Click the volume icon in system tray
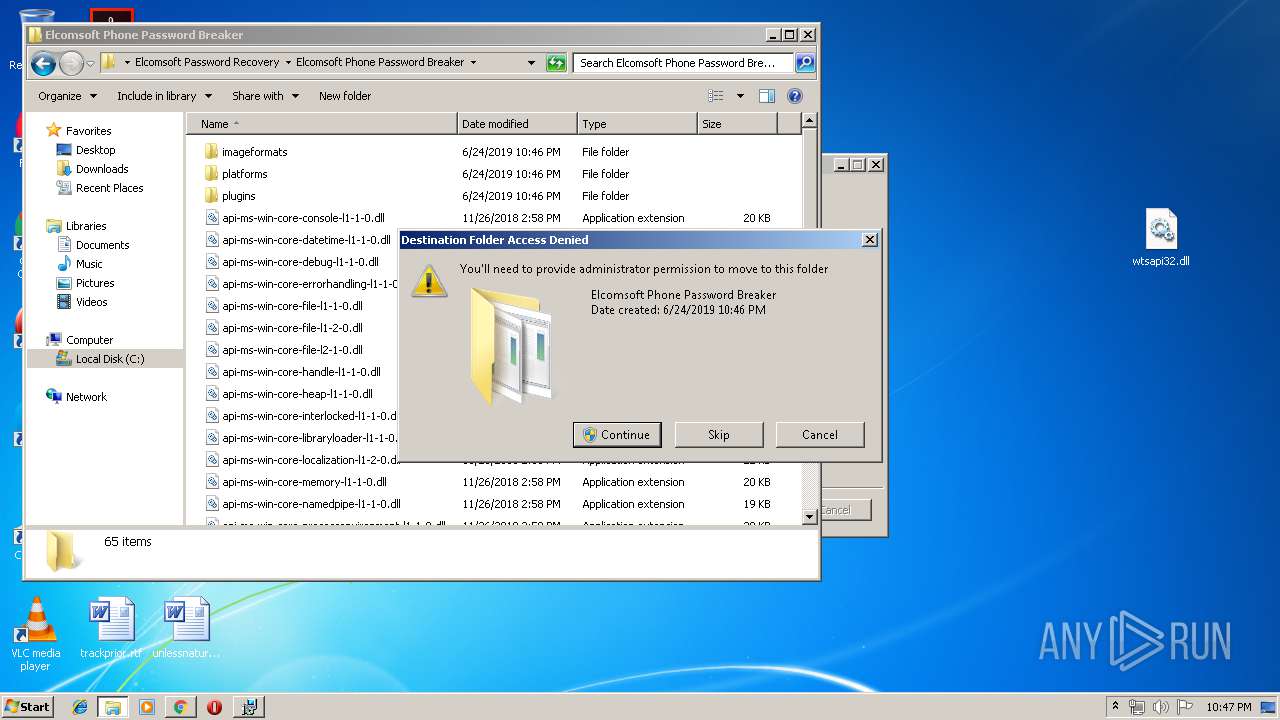1280x720 pixels. pyautogui.click(x=1160, y=707)
